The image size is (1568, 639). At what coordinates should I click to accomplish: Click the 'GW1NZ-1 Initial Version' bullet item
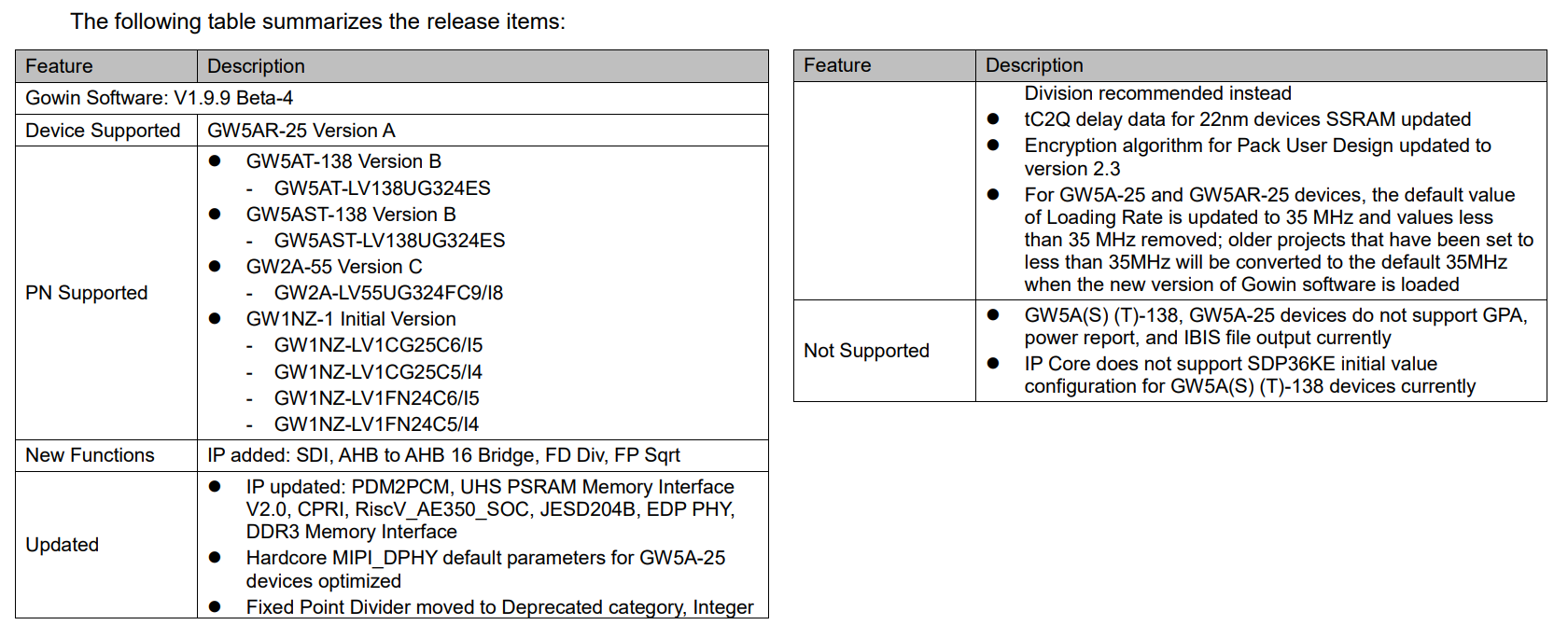point(350,319)
